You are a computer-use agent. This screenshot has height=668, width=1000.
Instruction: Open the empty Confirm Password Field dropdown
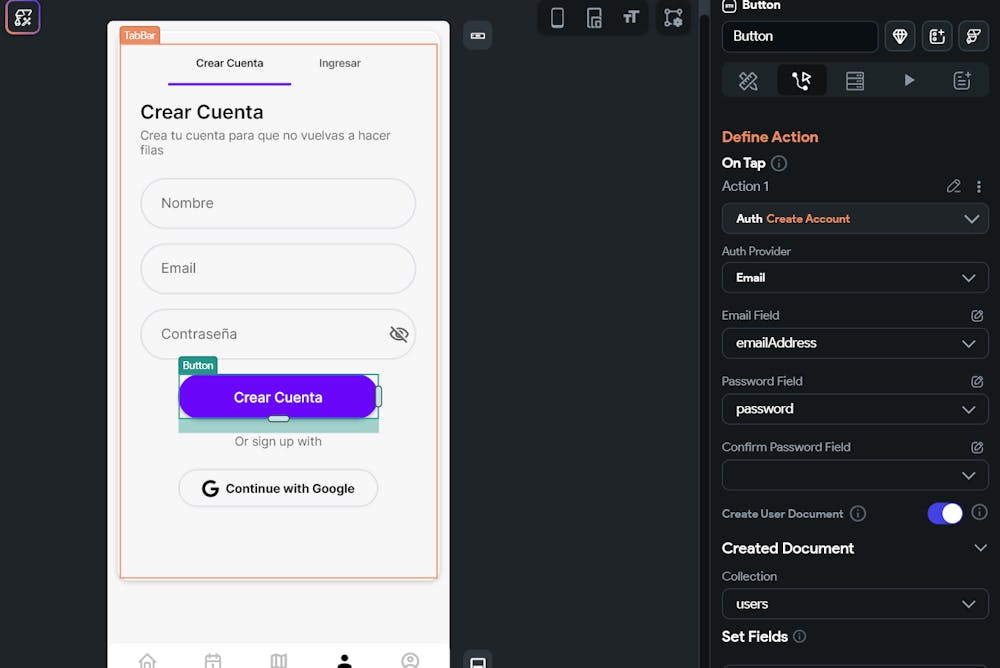pos(855,475)
